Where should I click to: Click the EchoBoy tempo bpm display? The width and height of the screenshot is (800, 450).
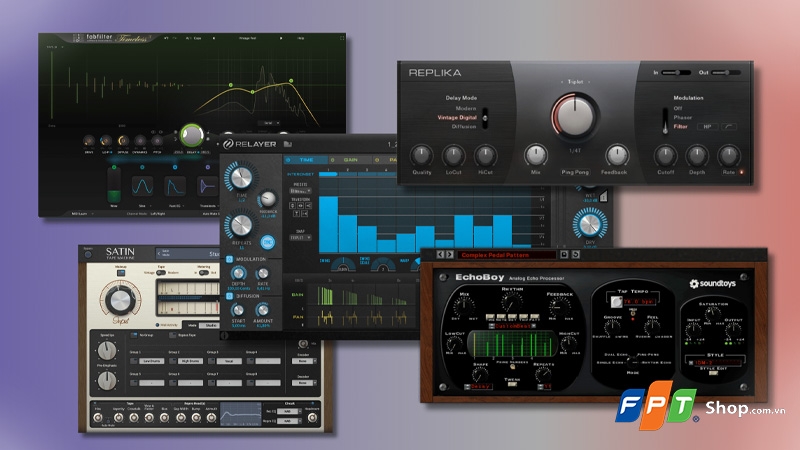639,302
